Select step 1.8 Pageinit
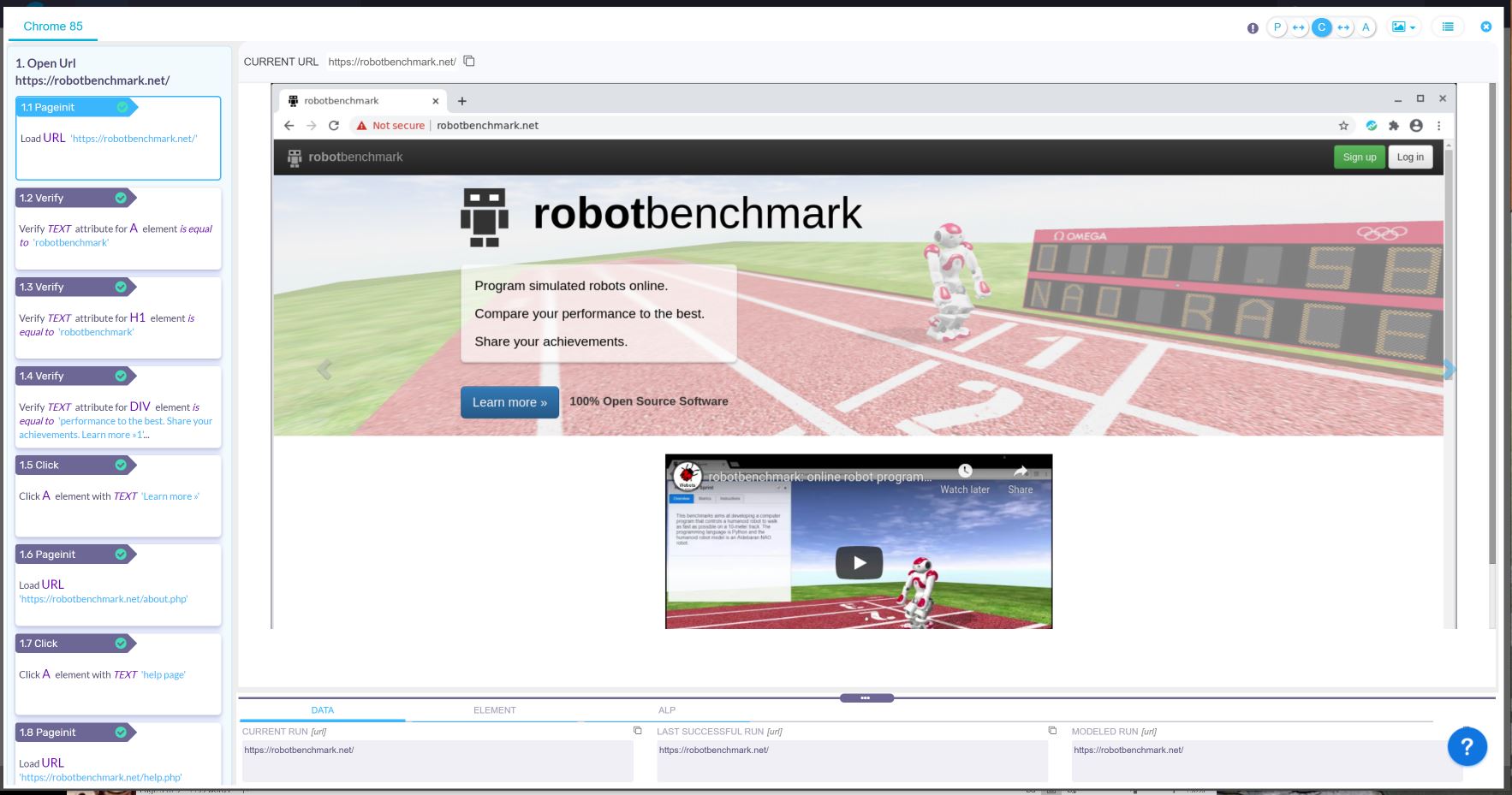 (118, 753)
